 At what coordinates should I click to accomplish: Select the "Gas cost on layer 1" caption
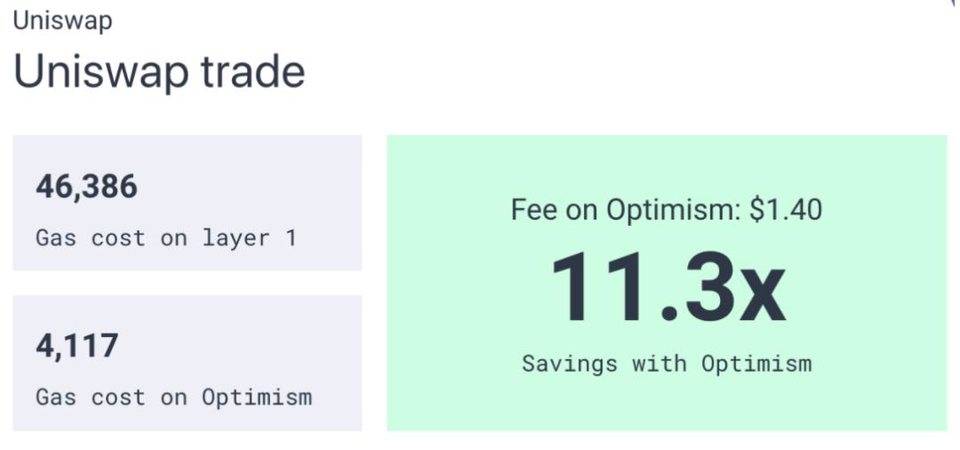(x=165, y=238)
